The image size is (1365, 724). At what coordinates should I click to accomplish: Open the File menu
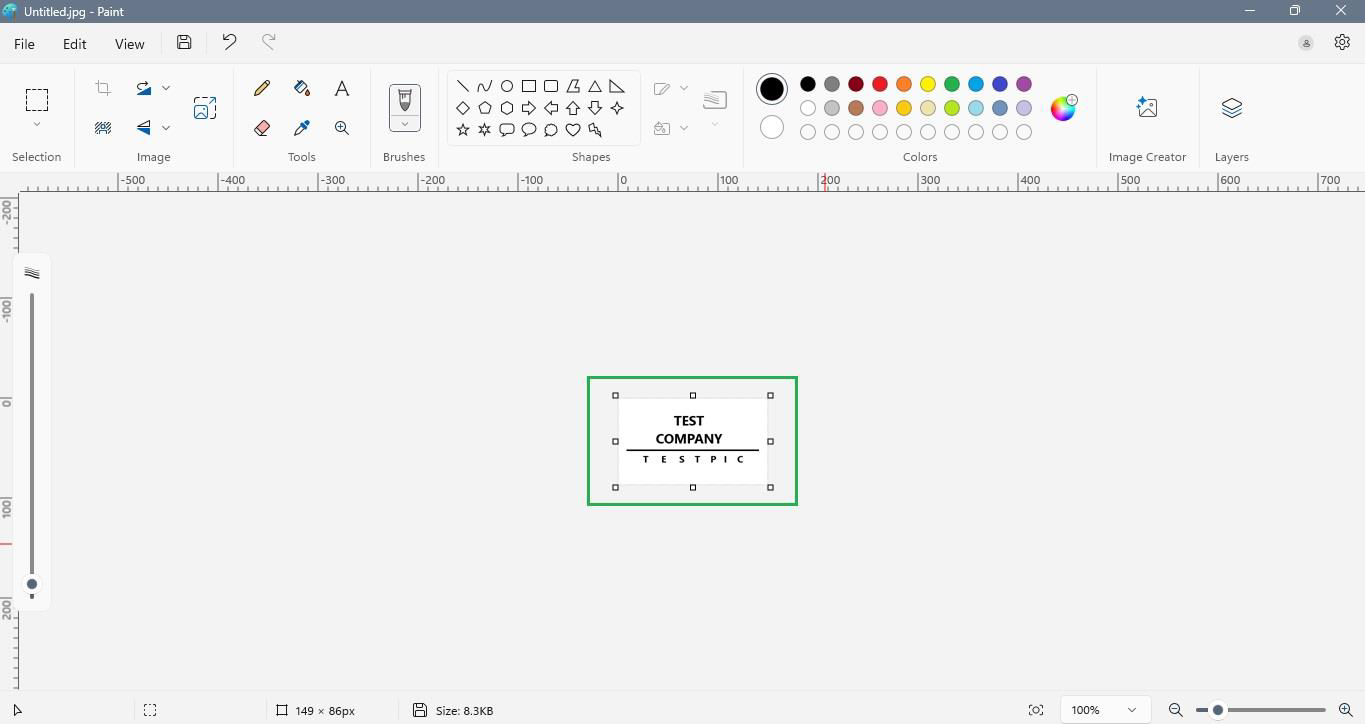click(24, 44)
